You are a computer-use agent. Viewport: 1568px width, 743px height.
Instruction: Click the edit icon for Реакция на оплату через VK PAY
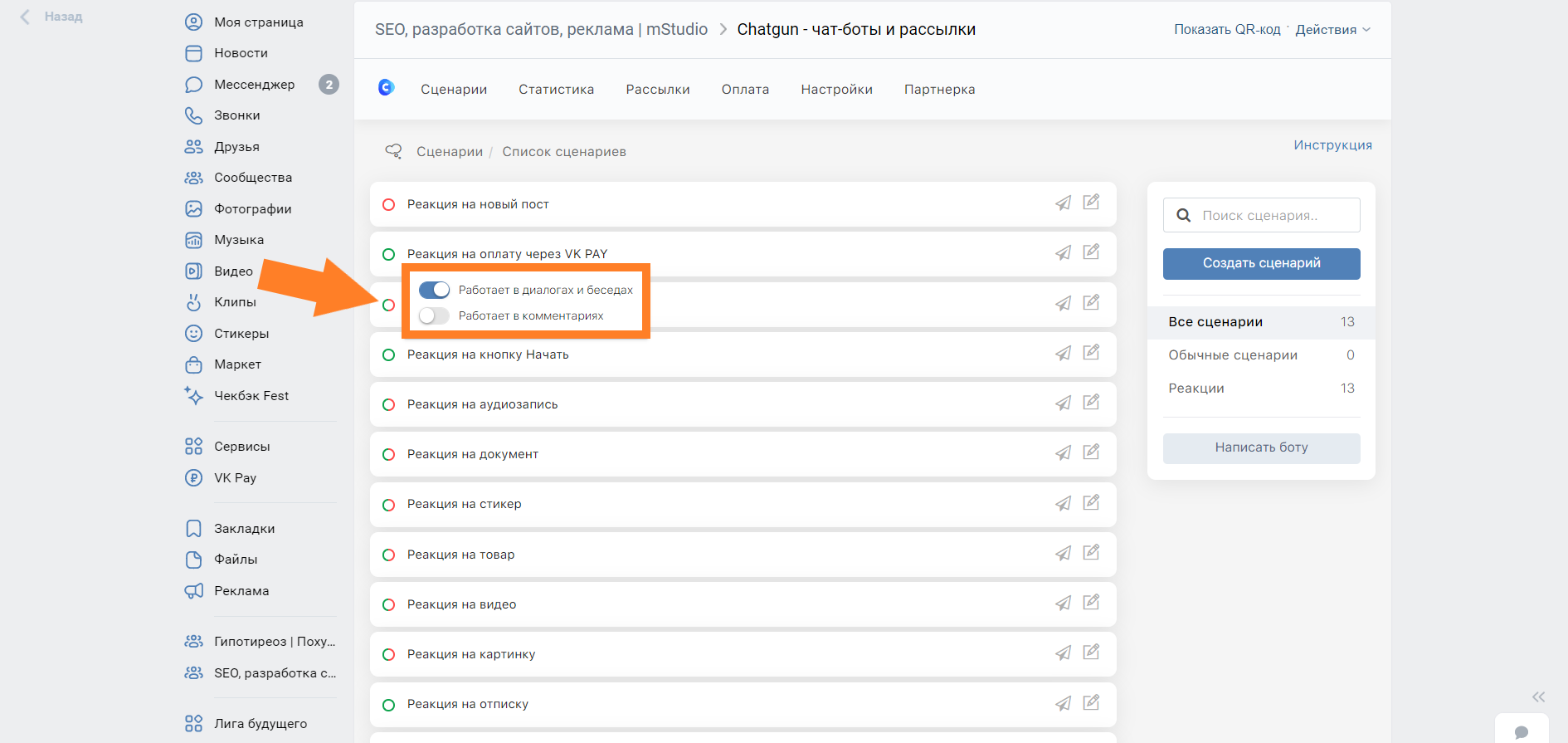1091,252
